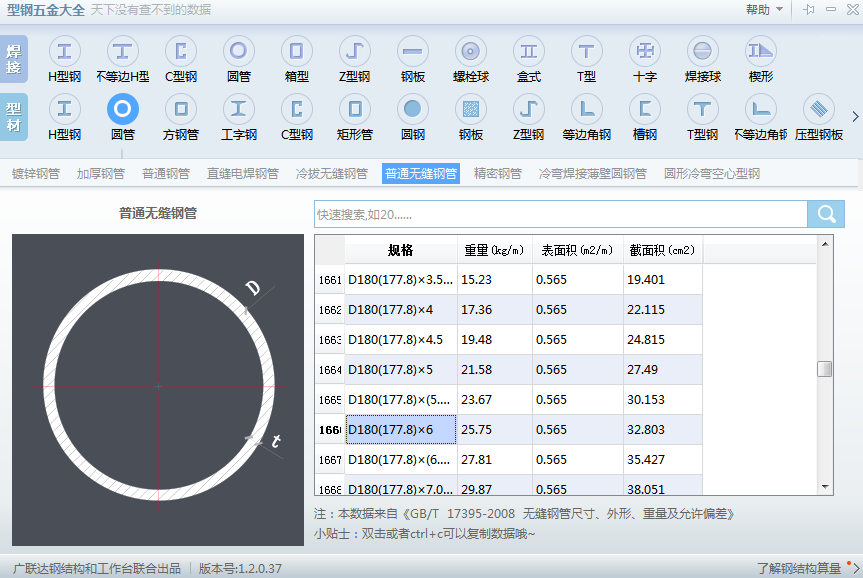The image size is (863, 578).
Task: Sort by the 重量(kg/m) column header
Action: 494,250
